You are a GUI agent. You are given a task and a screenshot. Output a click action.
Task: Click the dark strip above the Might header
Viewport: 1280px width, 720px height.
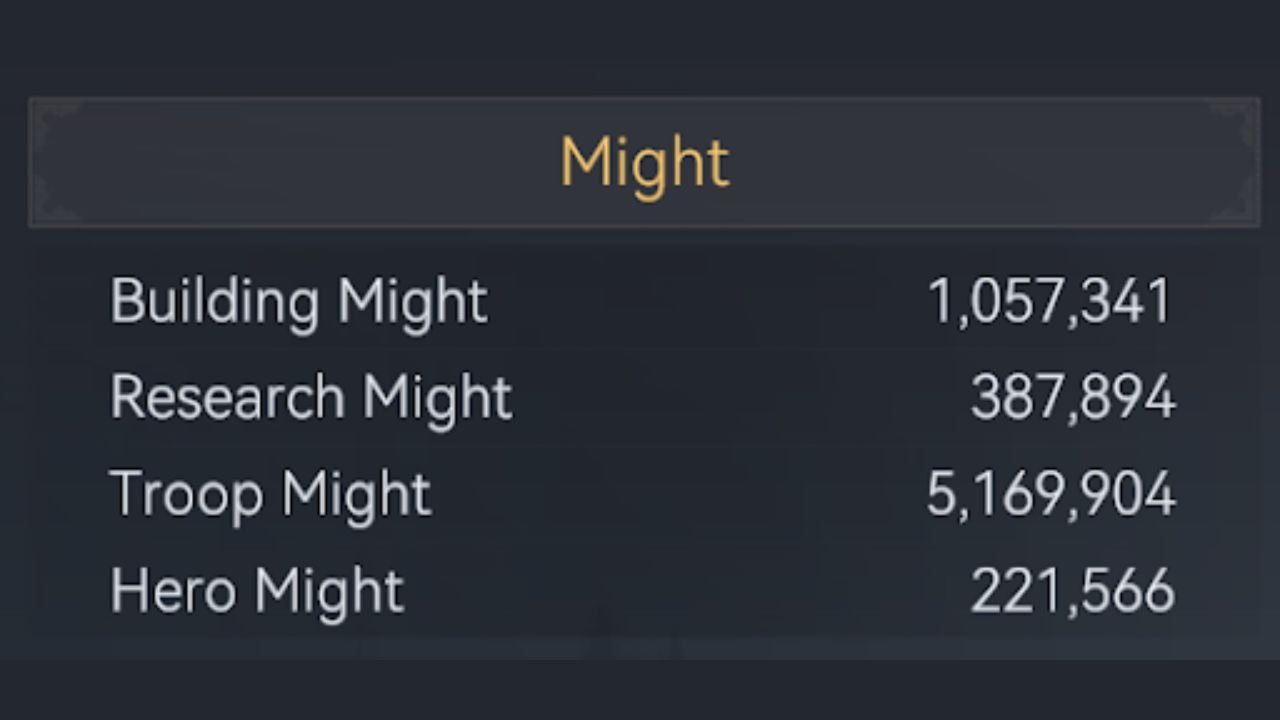(x=640, y=48)
